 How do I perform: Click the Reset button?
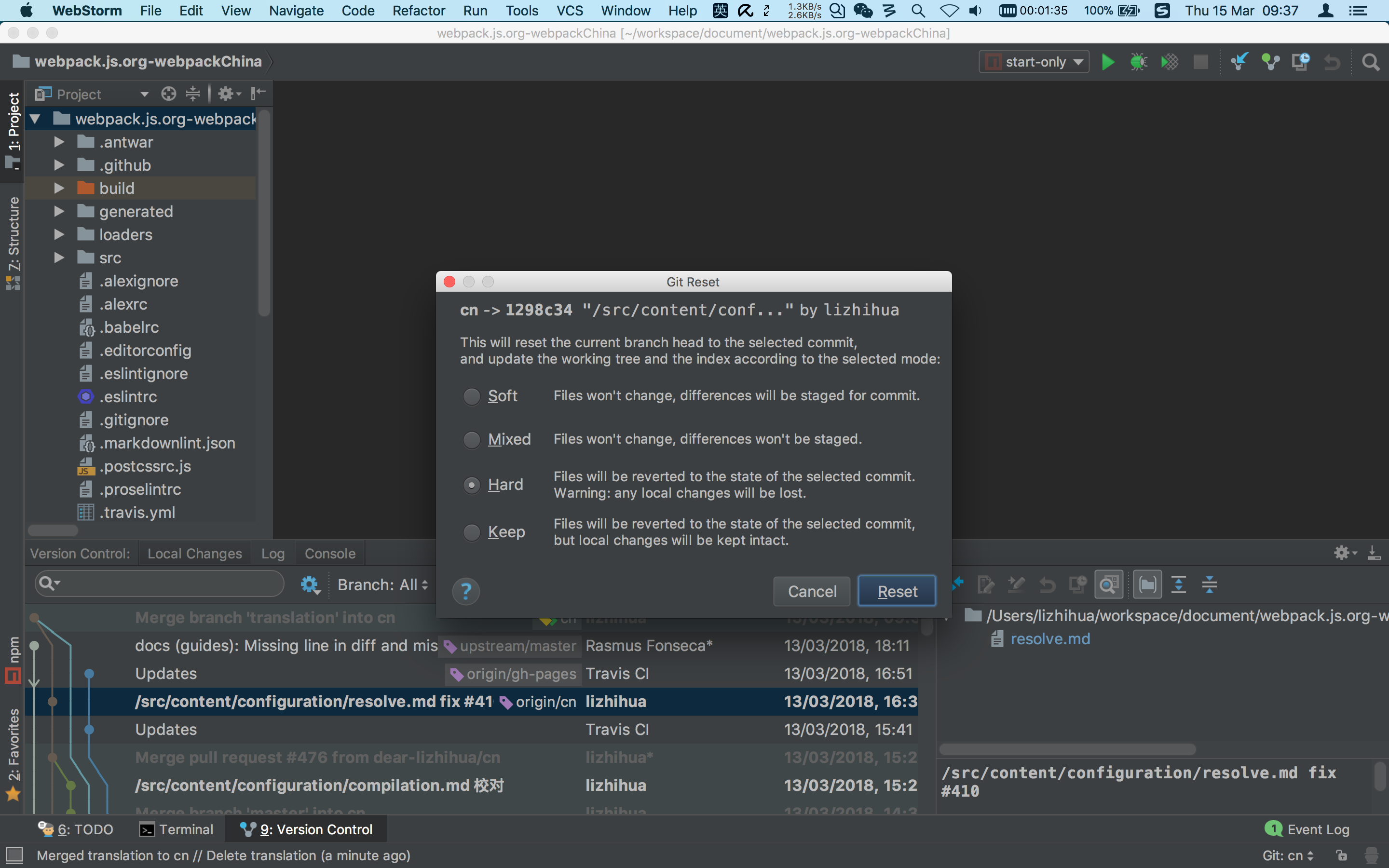click(x=897, y=591)
